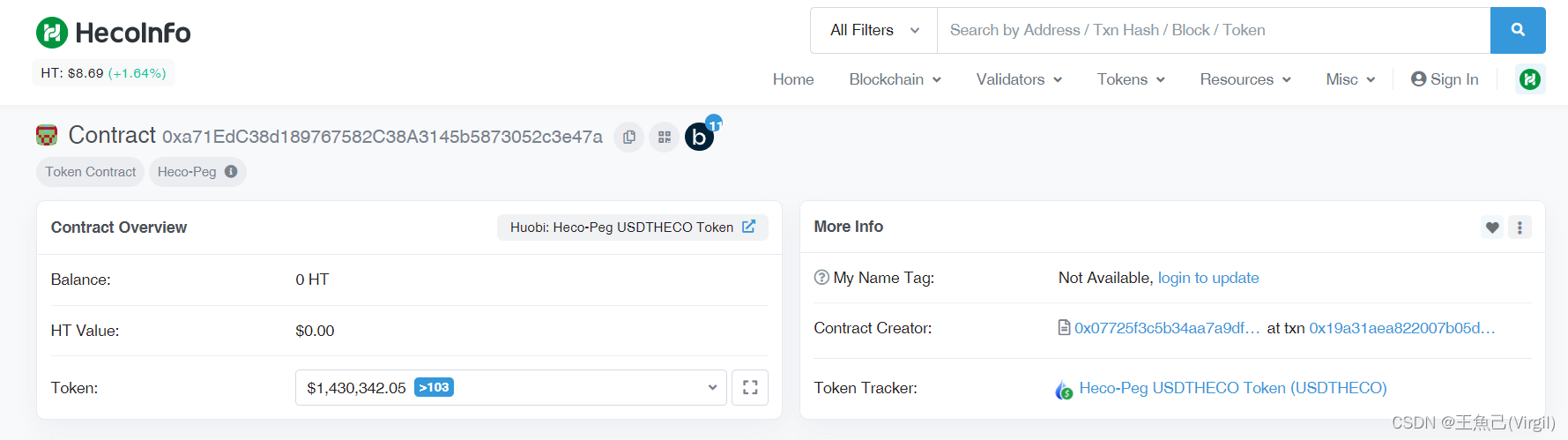Open creation transaction 0x19a31aea822007b05d...
The height and width of the screenshot is (440, 1568).
[x=1402, y=328]
